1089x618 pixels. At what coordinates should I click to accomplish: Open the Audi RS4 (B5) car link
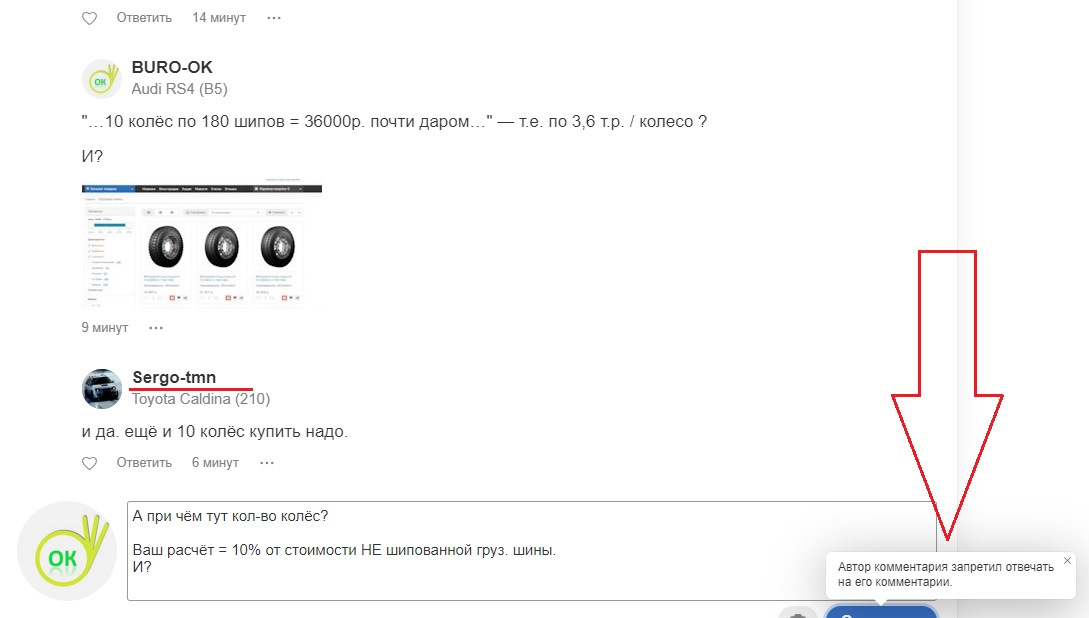coord(179,89)
